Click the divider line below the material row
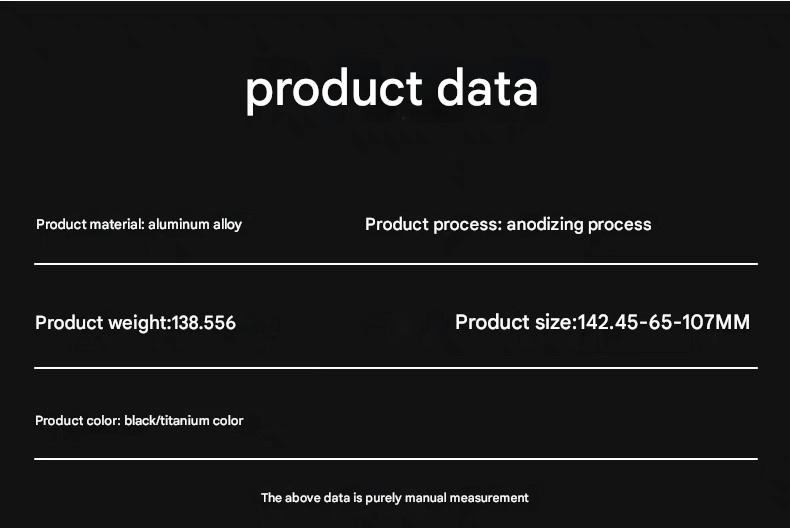The image size is (790, 528). tap(396, 263)
